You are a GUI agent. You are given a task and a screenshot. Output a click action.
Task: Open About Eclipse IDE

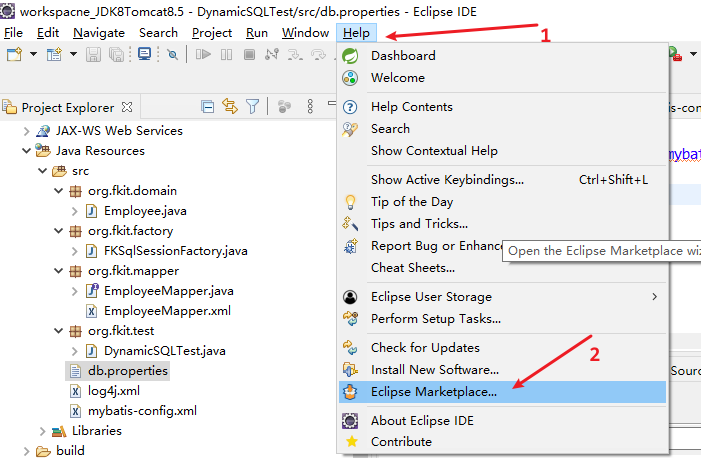(x=503, y=421)
